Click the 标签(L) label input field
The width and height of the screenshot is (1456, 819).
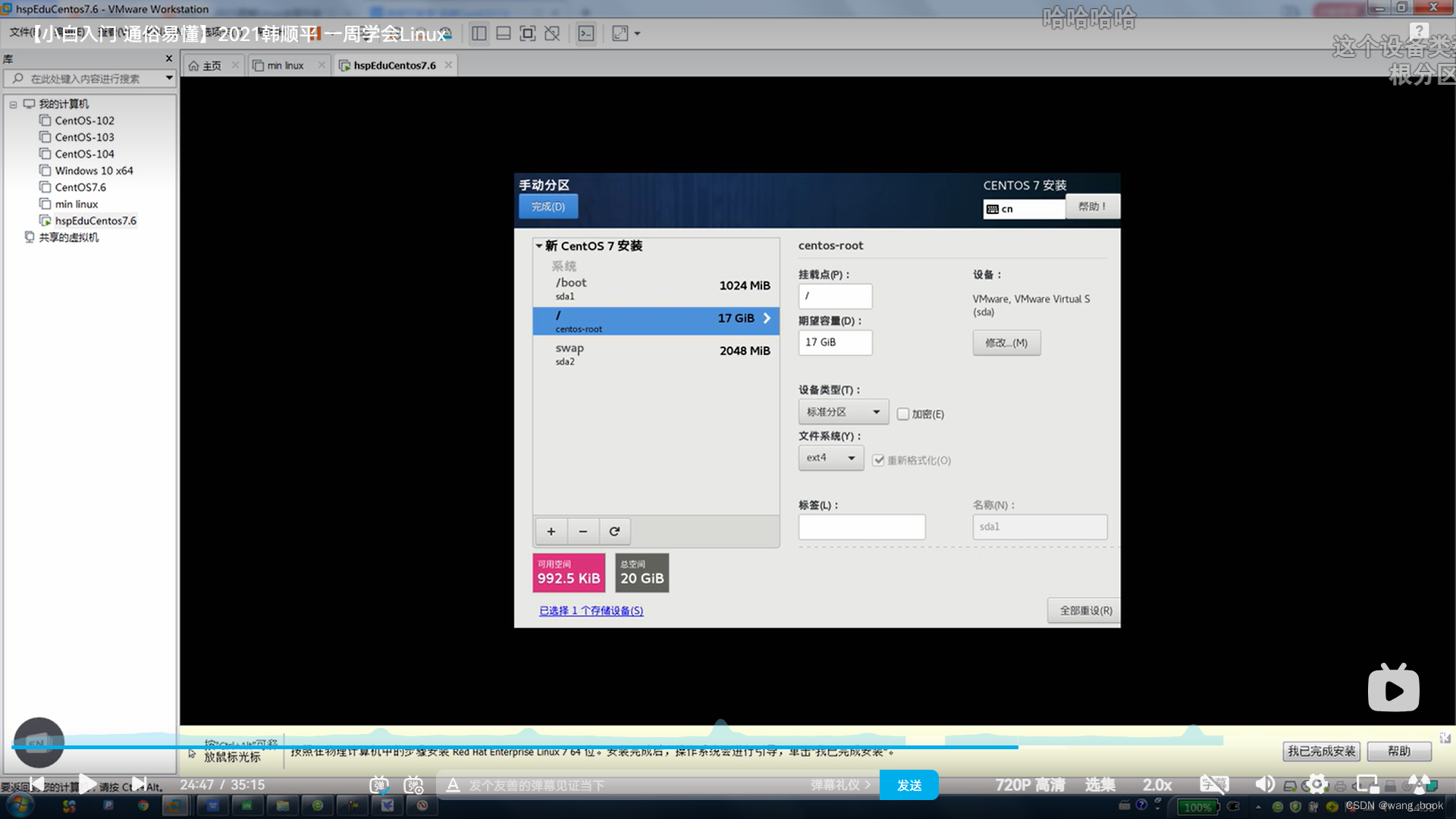[x=861, y=526]
